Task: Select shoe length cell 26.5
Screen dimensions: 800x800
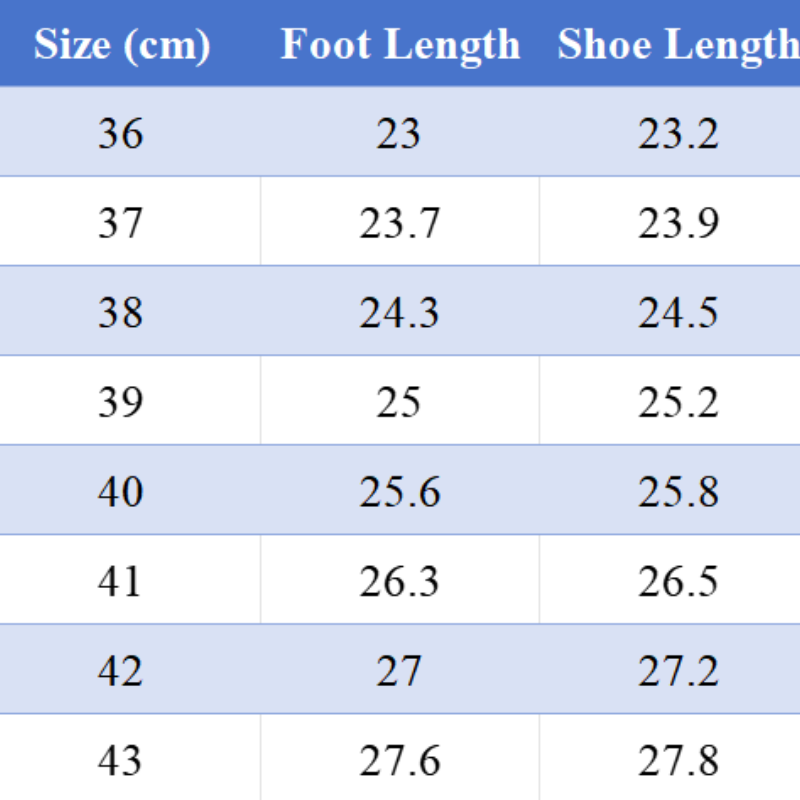Action: tap(678, 582)
